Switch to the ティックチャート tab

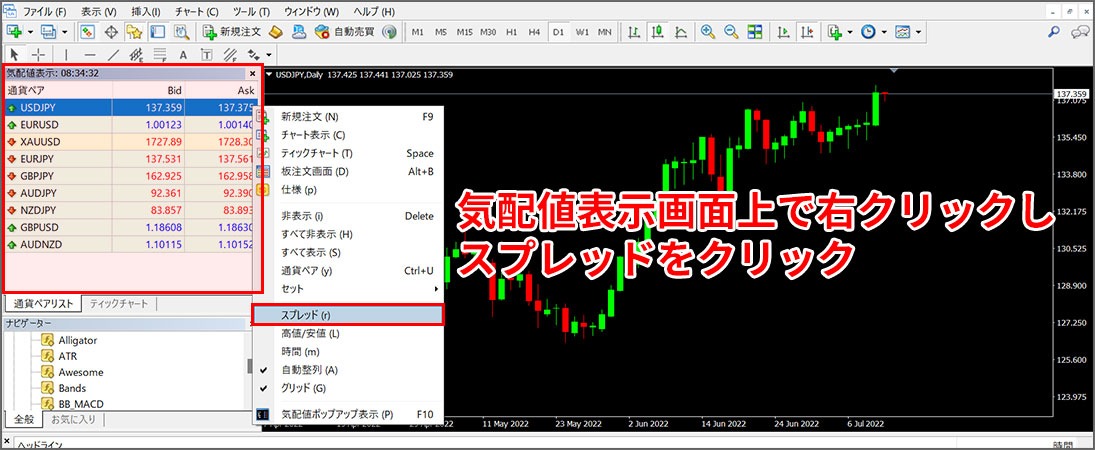coord(119,304)
